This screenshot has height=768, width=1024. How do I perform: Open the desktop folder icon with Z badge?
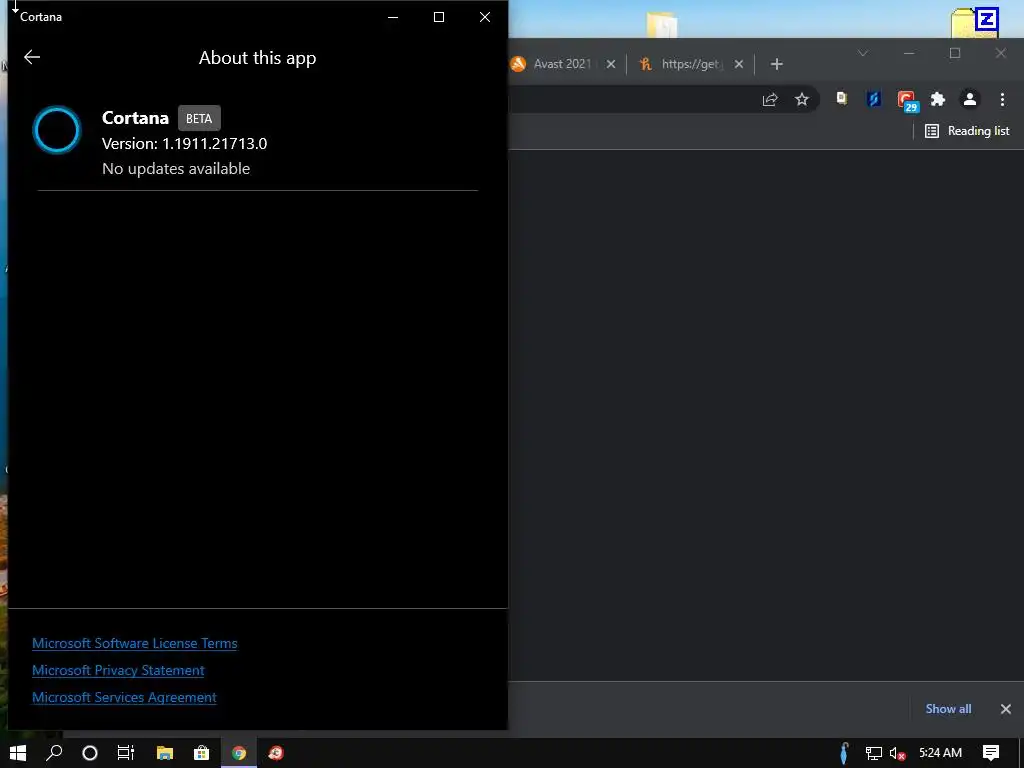coord(974,22)
